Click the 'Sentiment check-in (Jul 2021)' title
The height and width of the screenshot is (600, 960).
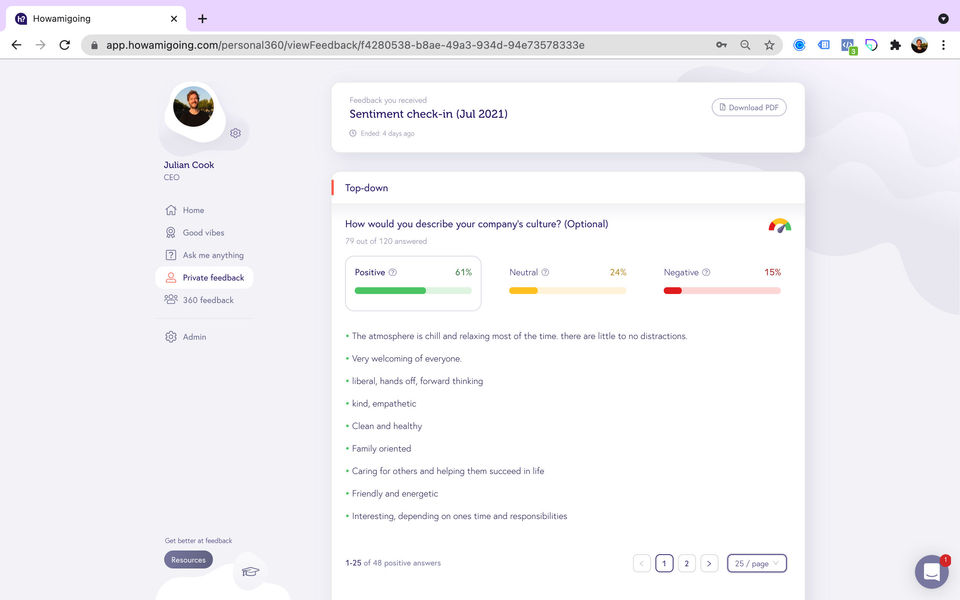tap(429, 114)
